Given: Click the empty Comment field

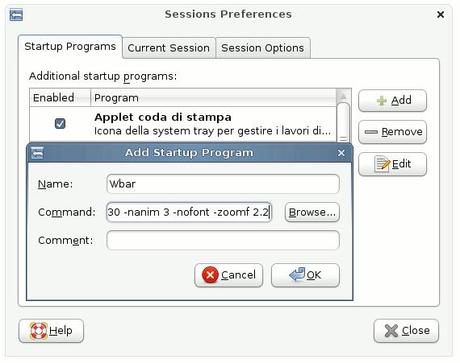Looking at the screenshot, I should 223,240.
